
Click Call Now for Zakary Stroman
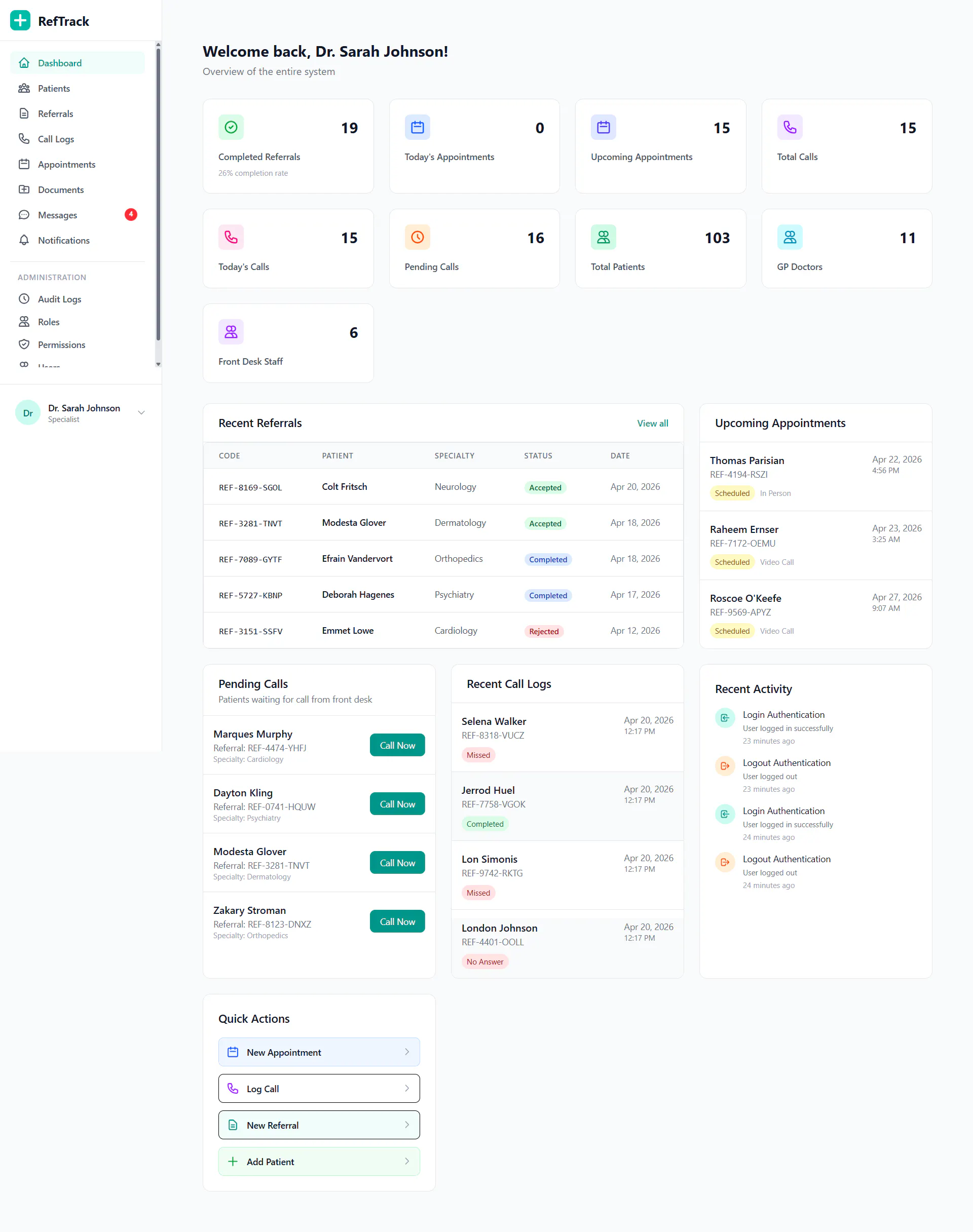[x=397, y=921]
